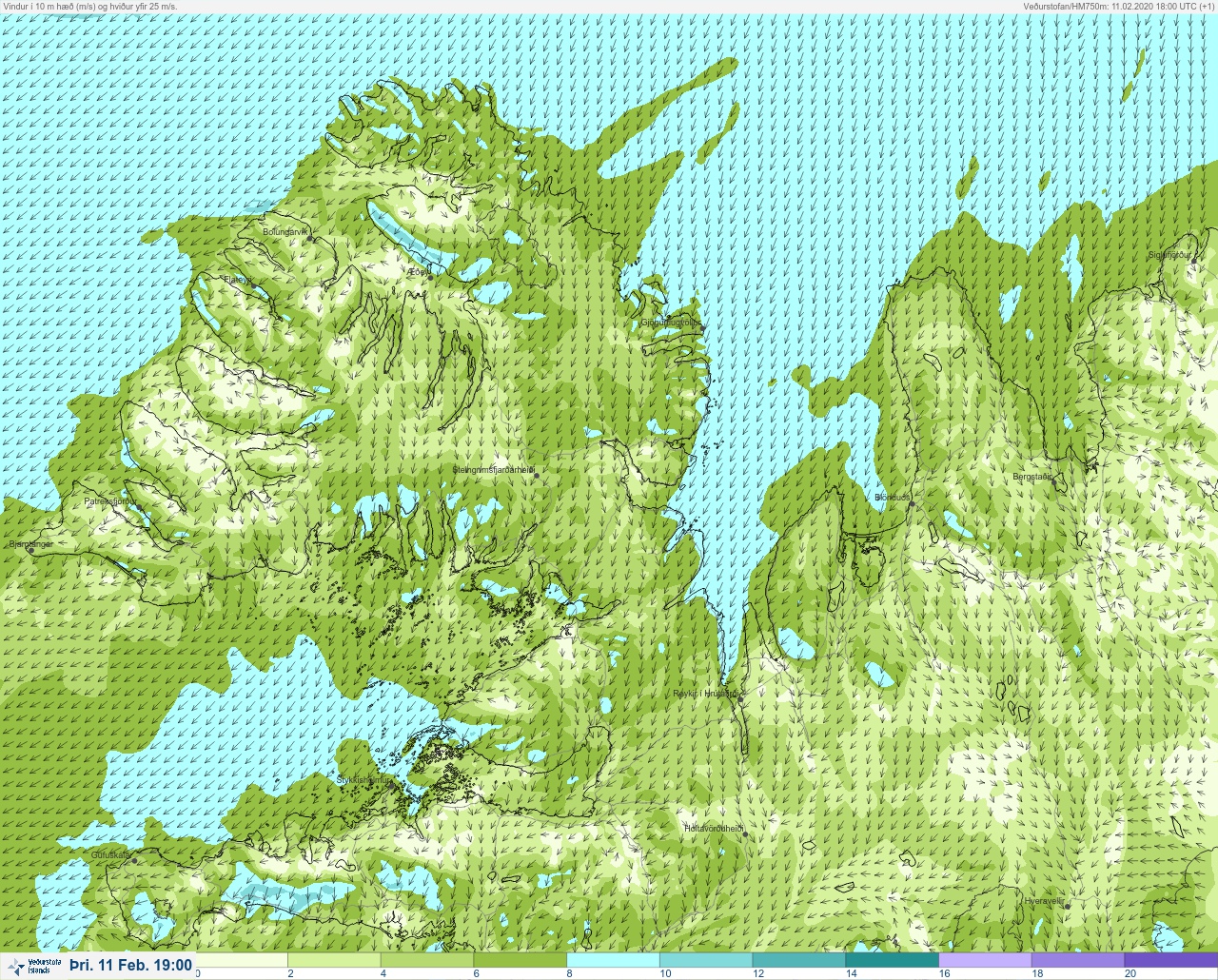This screenshot has height=980, width=1218.
Task: Select the 8–10 m/s cyan legend color
Action: [615, 960]
